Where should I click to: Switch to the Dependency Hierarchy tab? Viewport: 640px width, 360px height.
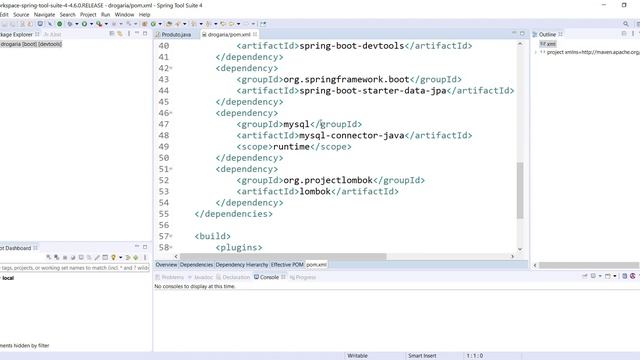tap(242, 265)
